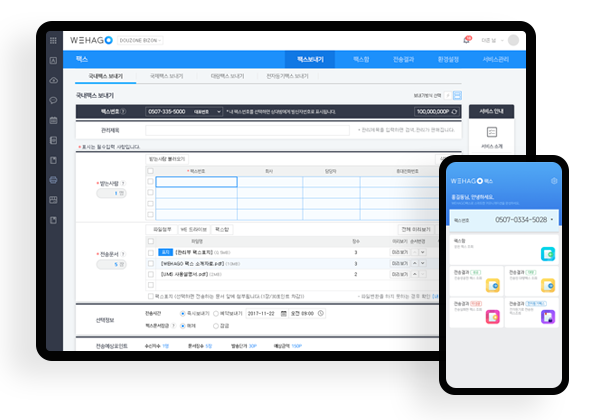This screenshot has width=591, height=420.
Task: Click the 관리제목 input field
Action: coord(247,130)
